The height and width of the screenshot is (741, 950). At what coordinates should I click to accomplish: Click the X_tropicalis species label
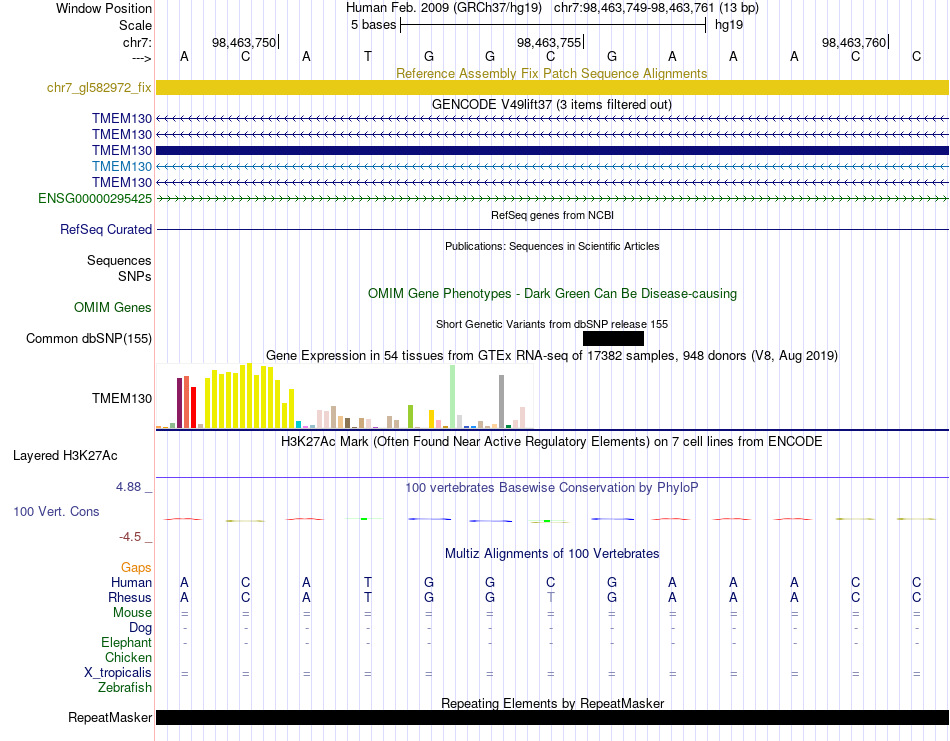point(118,673)
